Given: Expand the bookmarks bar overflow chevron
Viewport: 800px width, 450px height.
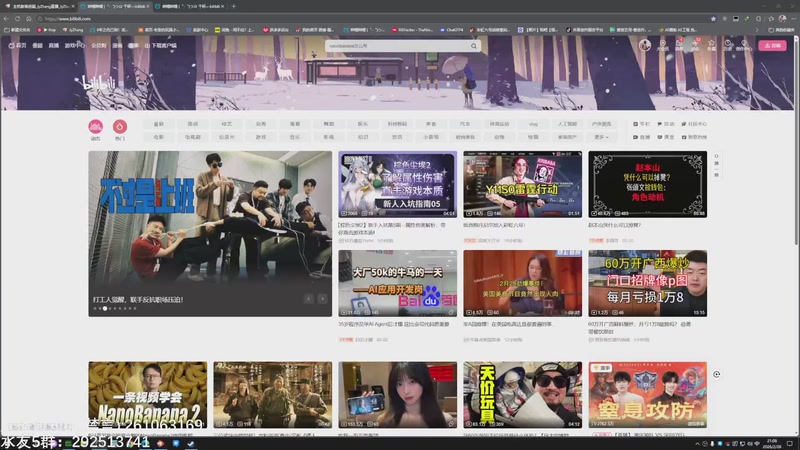Looking at the screenshot, I should point(757,30).
